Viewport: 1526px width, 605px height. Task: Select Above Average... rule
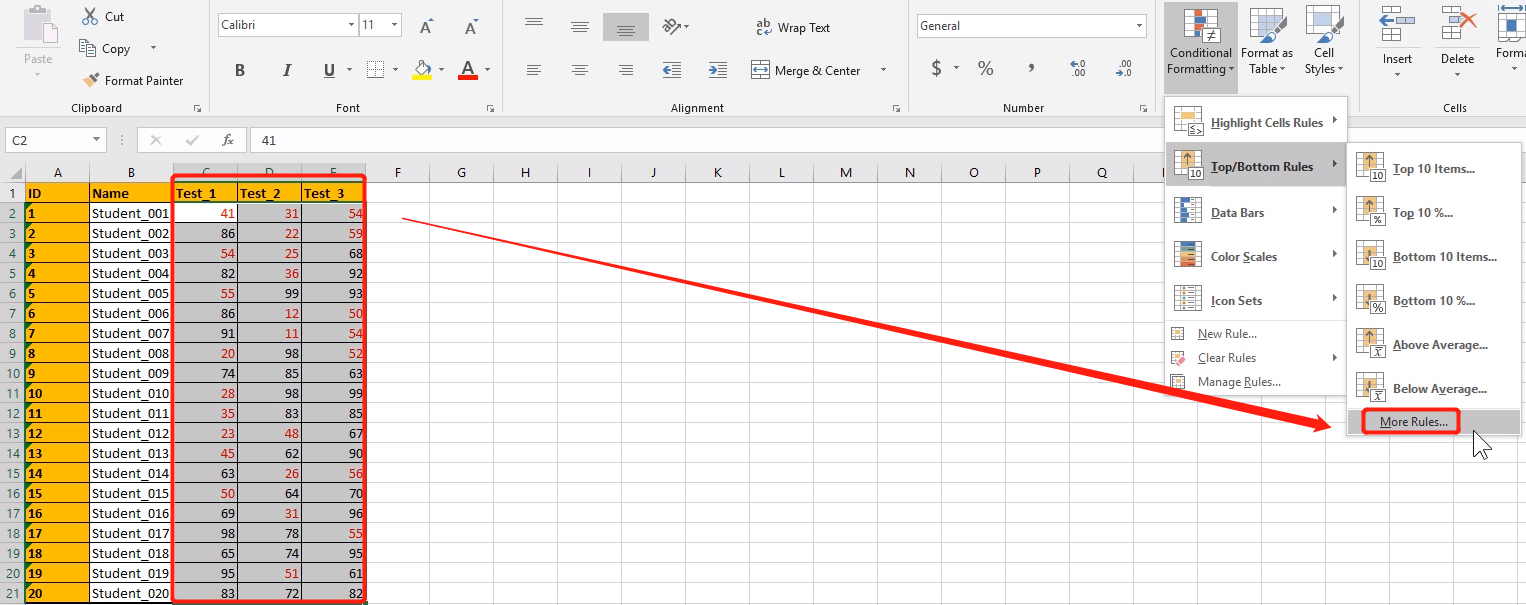pos(1434,344)
